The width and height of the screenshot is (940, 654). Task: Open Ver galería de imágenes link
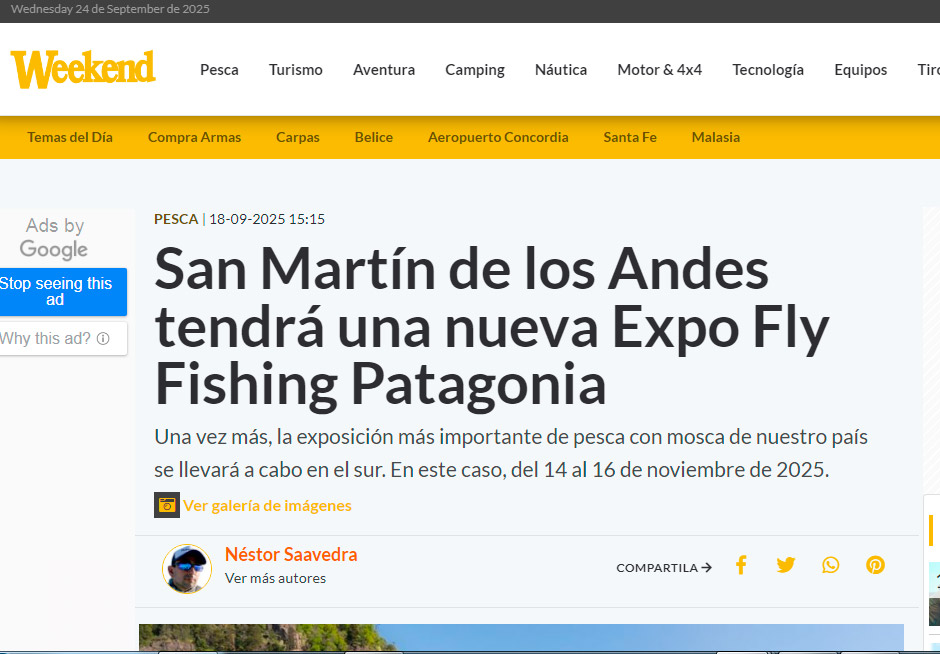(x=267, y=506)
